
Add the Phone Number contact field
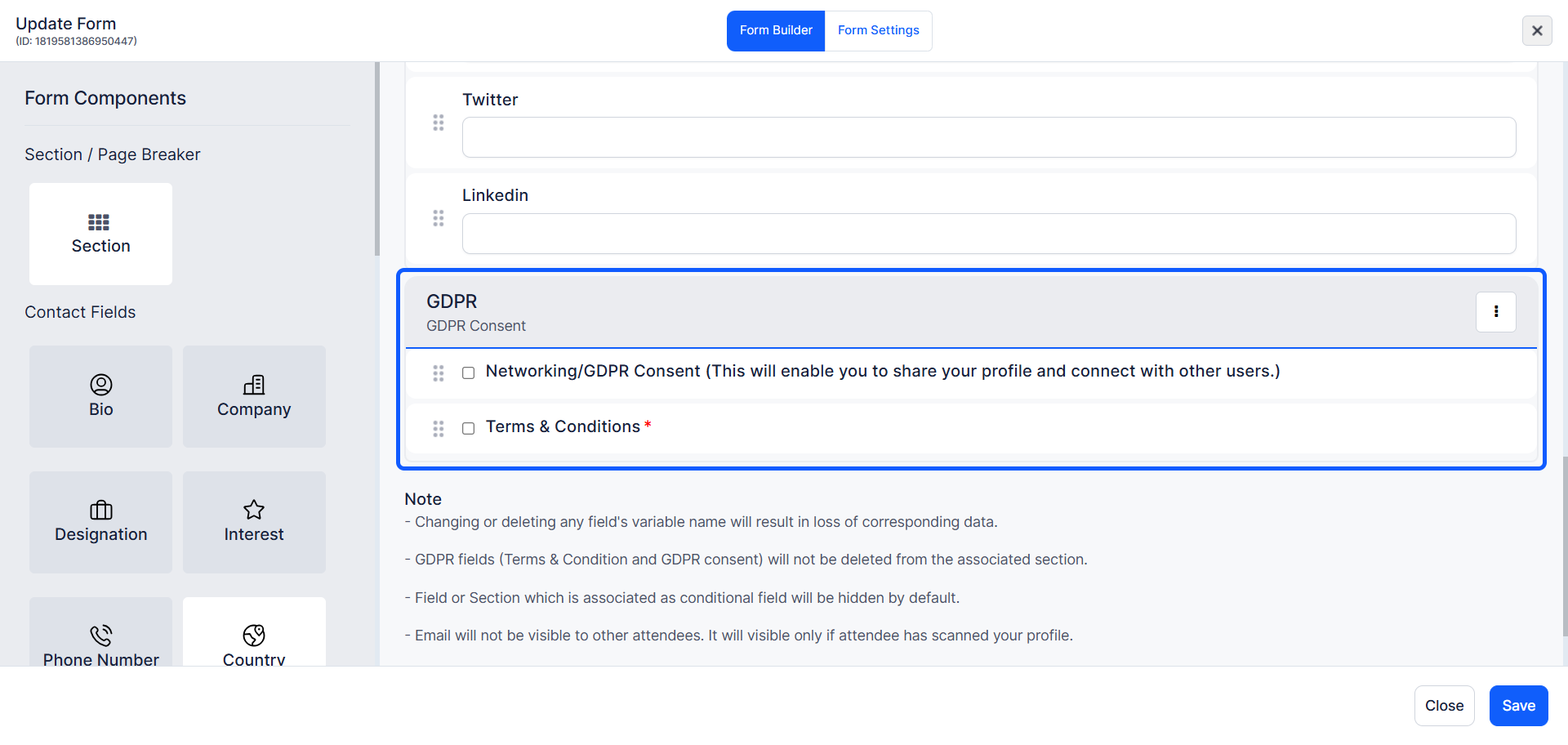(100, 631)
